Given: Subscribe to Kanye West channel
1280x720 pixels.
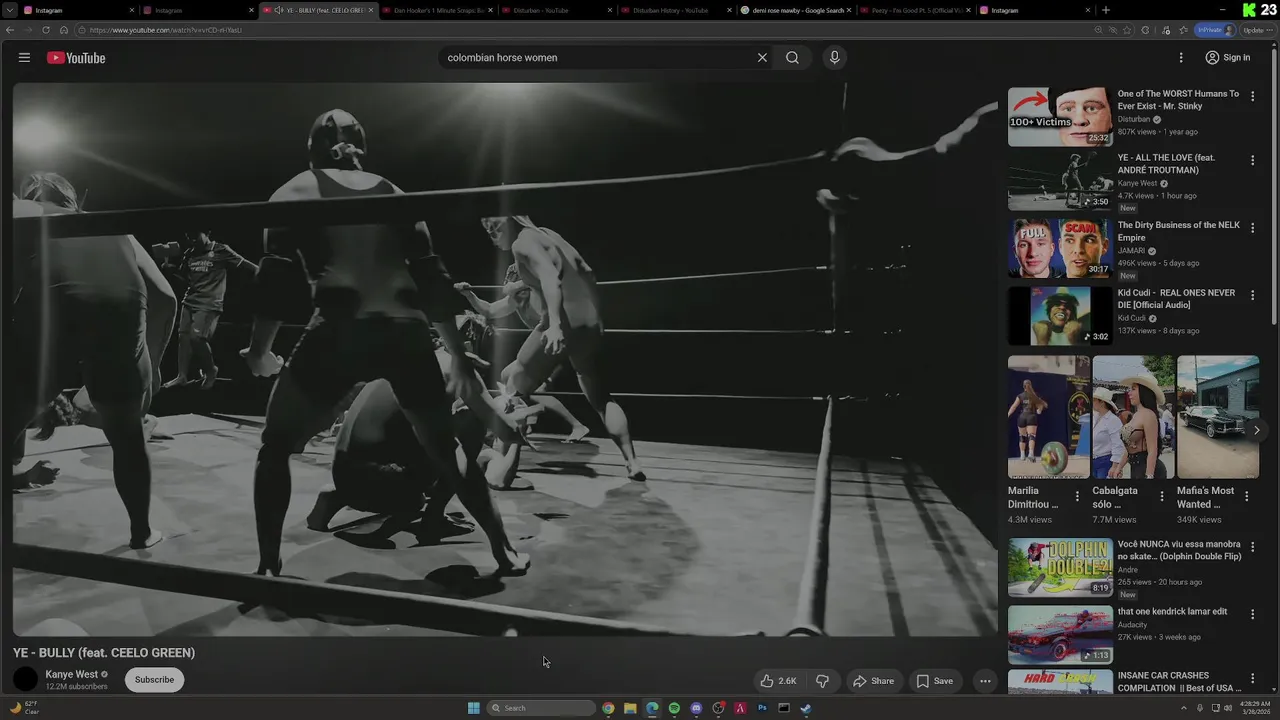Looking at the screenshot, I should (x=154, y=680).
